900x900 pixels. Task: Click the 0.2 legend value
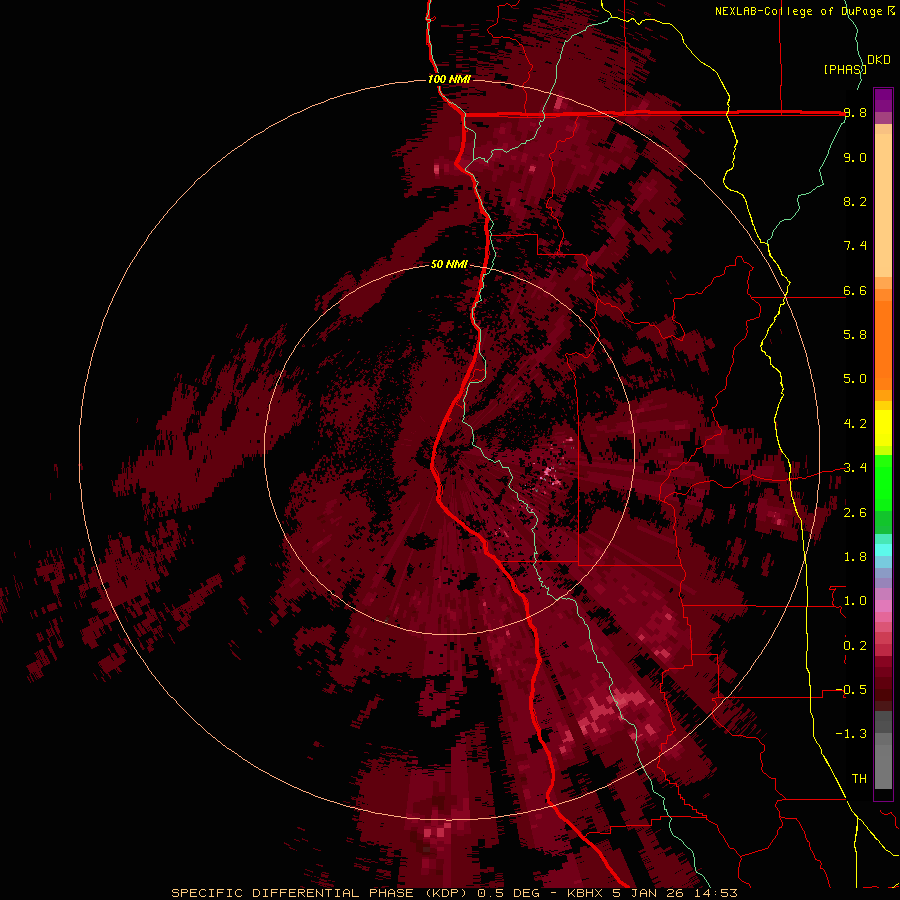point(855,646)
